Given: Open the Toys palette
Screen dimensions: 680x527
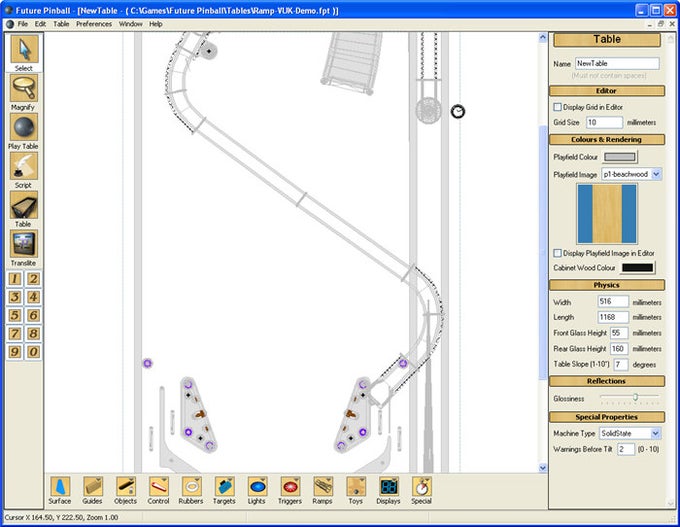Looking at the screenshot, I should (x=356, y=487).
